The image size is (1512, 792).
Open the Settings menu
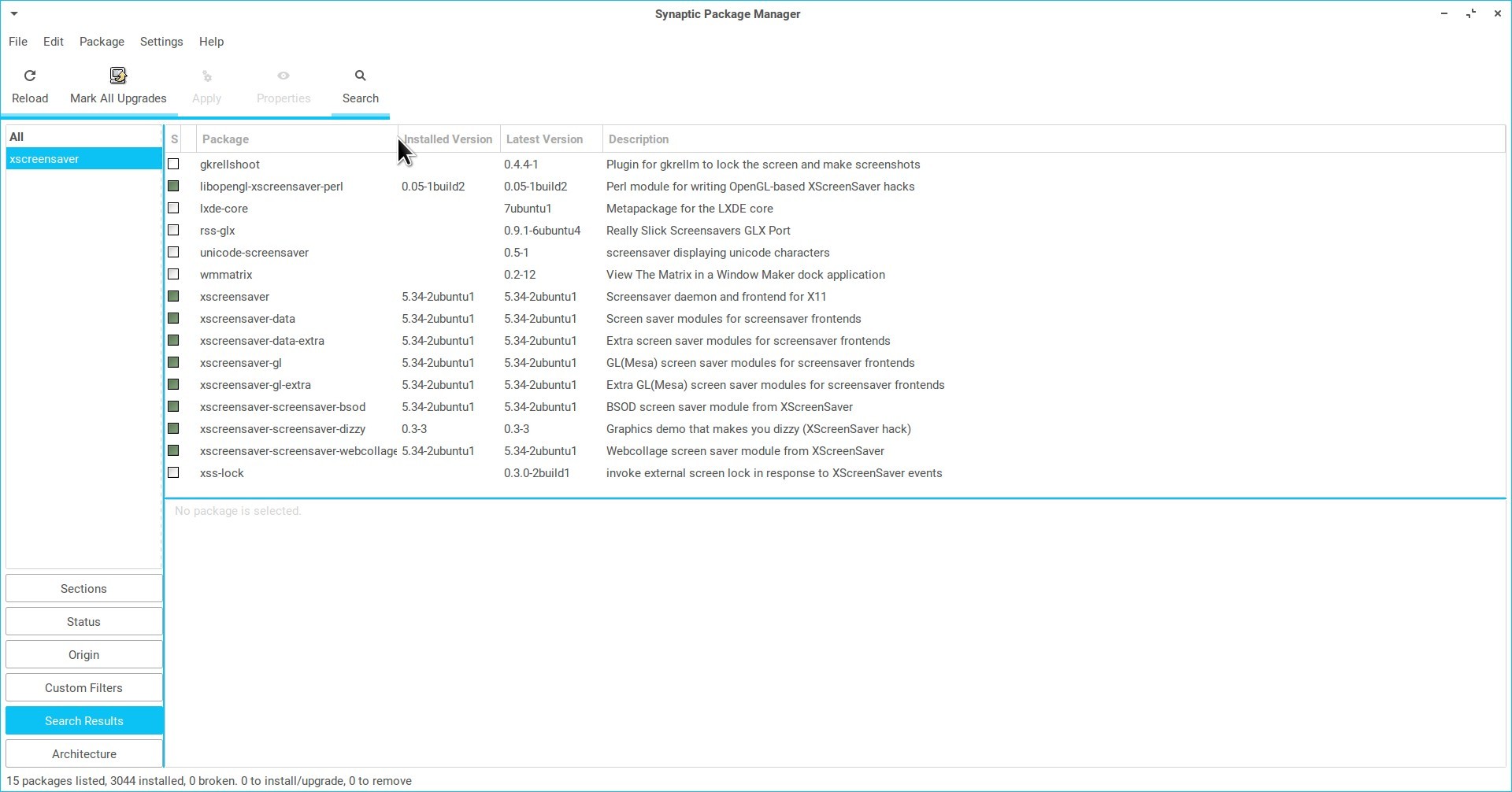pos(161,42)
